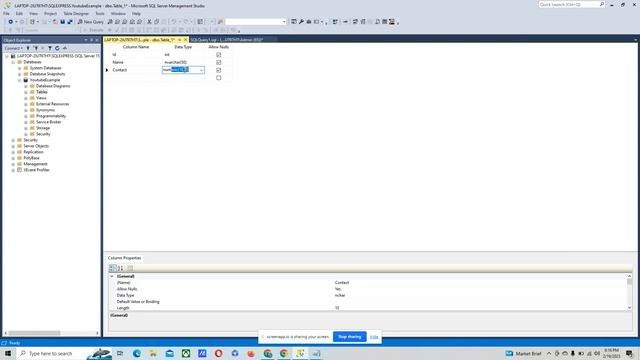Click the New Query toolbar button
640x360 pixels.
tap(91, 22)
